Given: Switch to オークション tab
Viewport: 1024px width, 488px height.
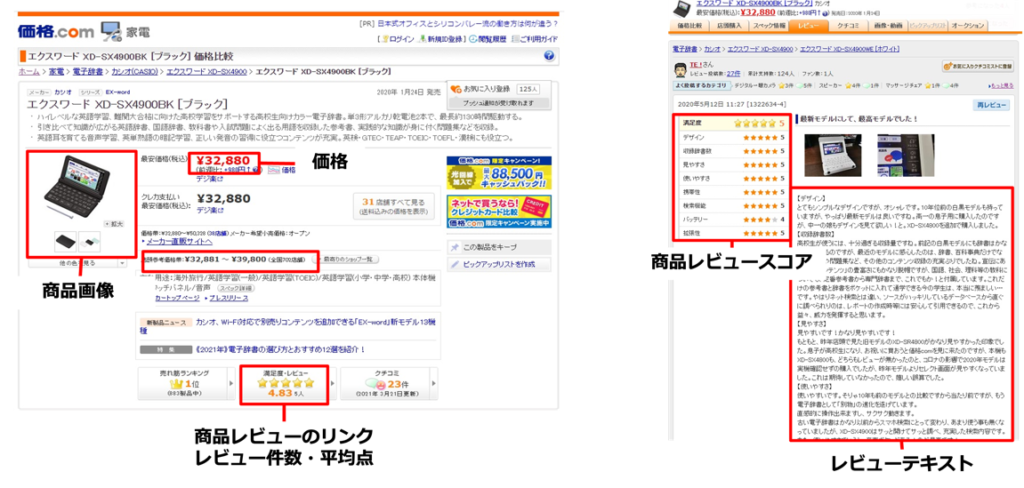Looking at the screenshot, I should pyautogui.click(x=967, y=25).
